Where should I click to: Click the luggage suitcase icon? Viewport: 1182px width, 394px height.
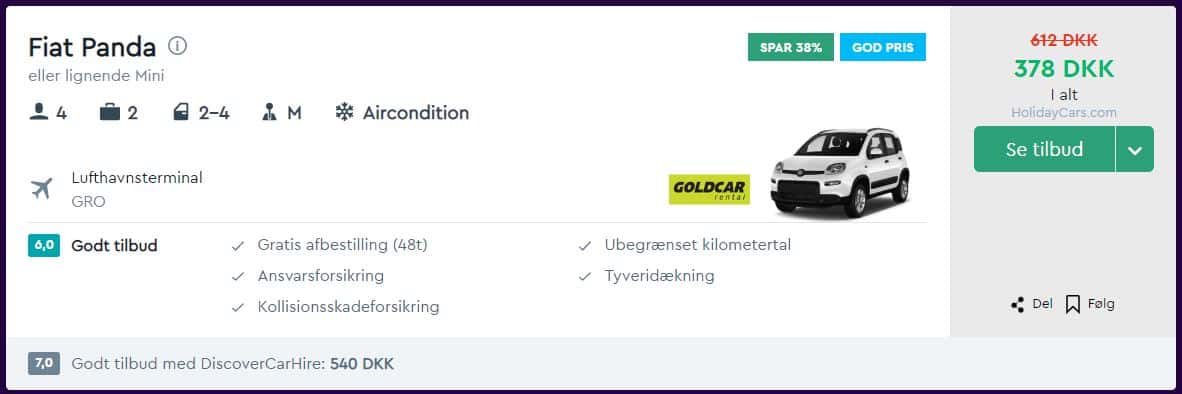[x=110, y=112]
